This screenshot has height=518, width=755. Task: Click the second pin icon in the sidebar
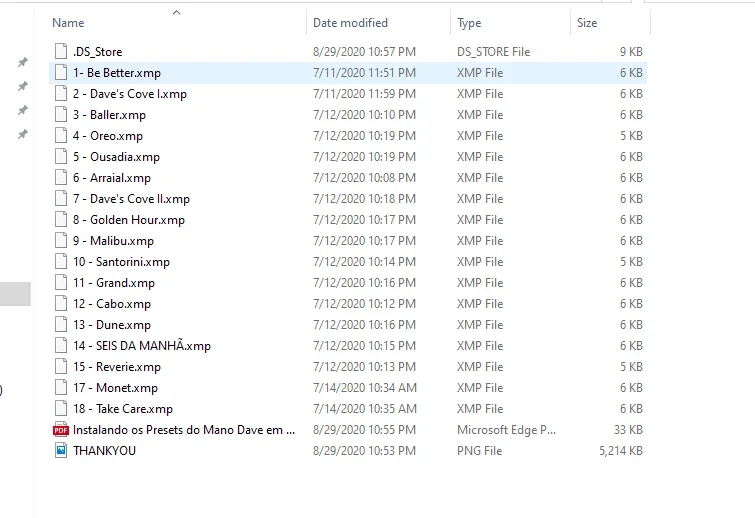tap(23, 86)
